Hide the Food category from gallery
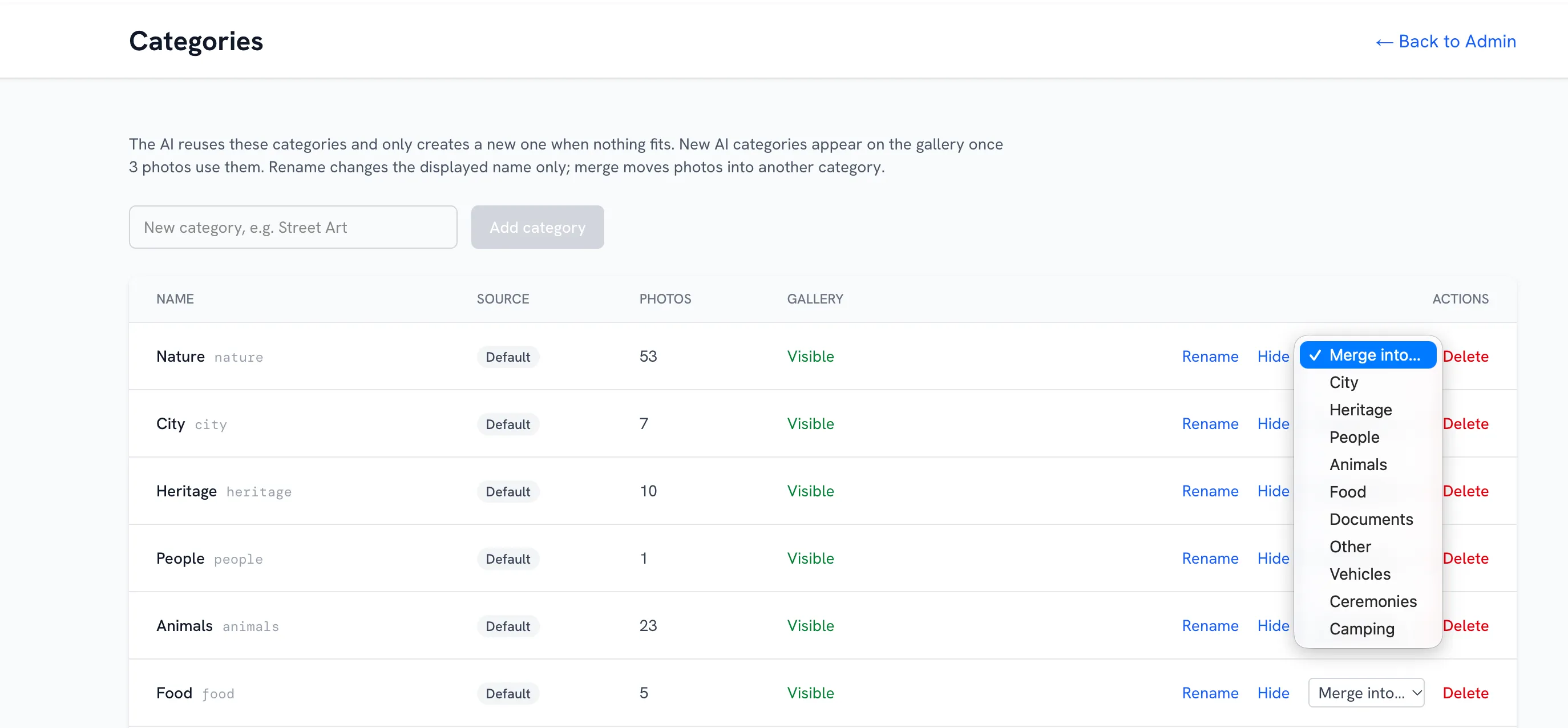1568x728 pixels. tap(1274, 693)
